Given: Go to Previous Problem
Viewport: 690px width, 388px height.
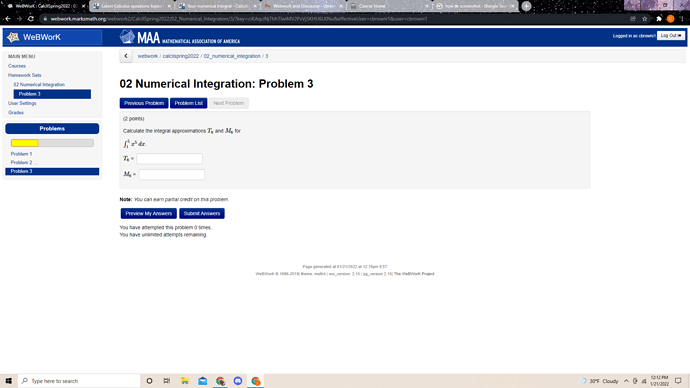Looking at the screenshot, I should point(144,103).
